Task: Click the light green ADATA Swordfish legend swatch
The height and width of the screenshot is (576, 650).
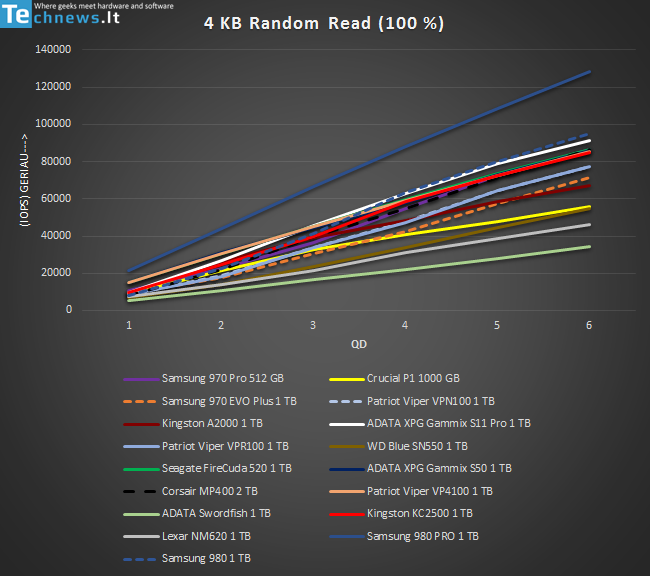Action: click(x=141, y=515)
